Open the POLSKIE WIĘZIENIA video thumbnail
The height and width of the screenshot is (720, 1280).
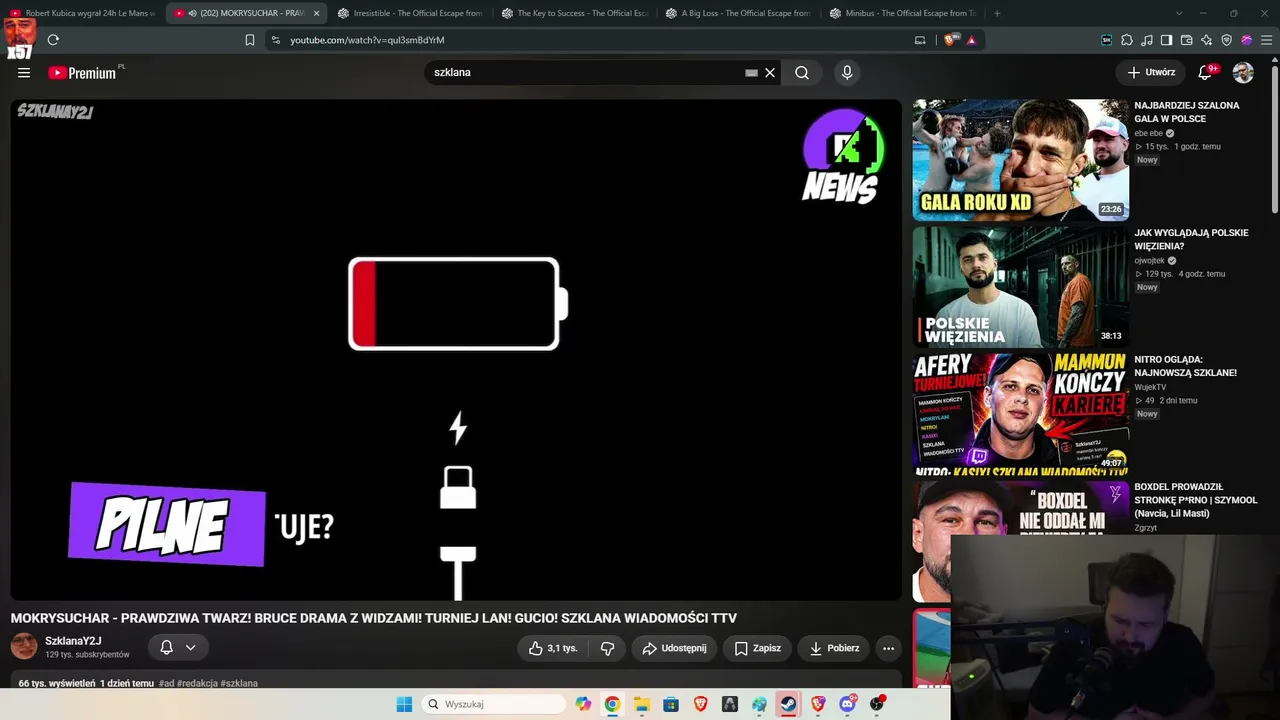pos(1020,287)
